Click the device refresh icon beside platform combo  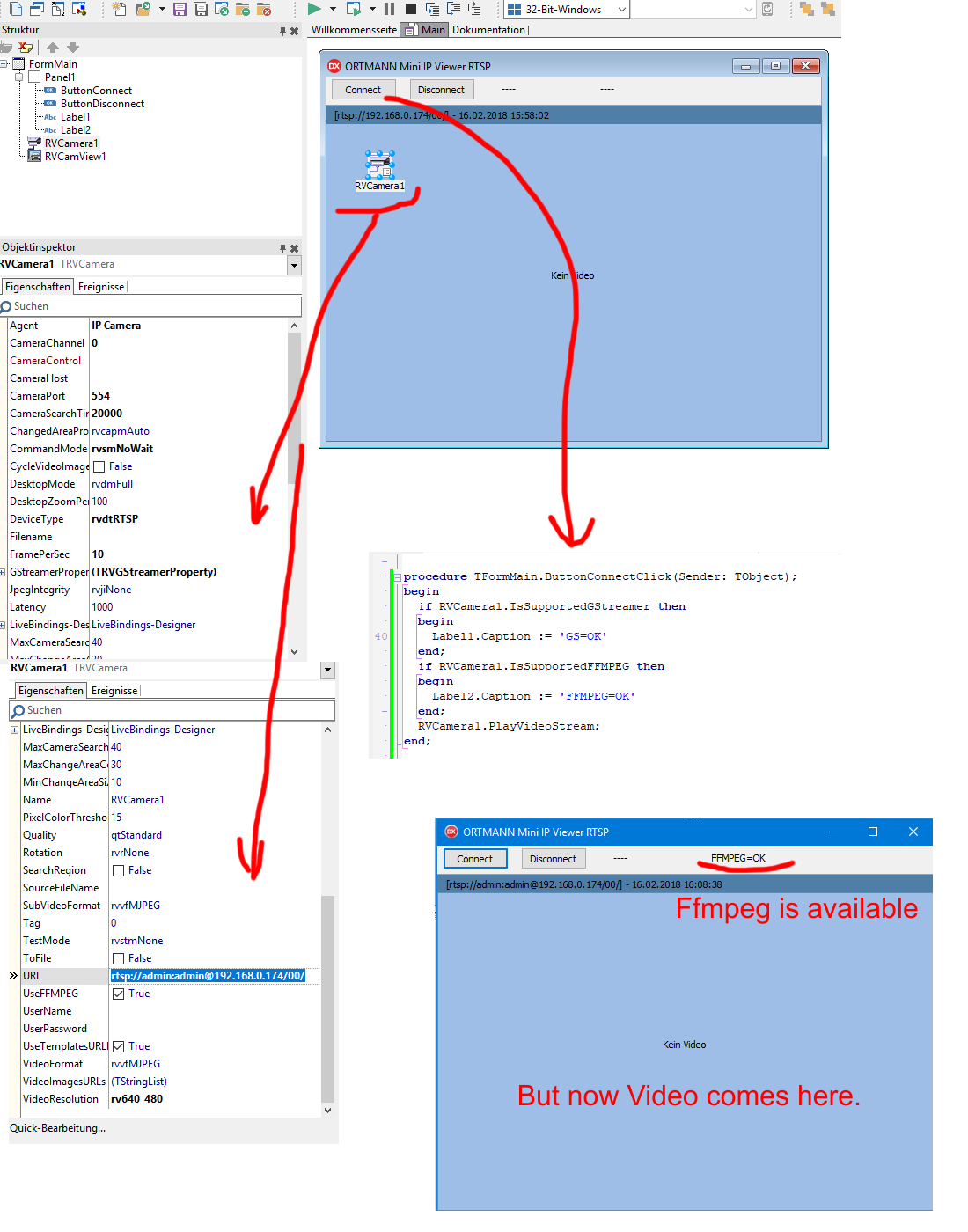pos(767,9)
